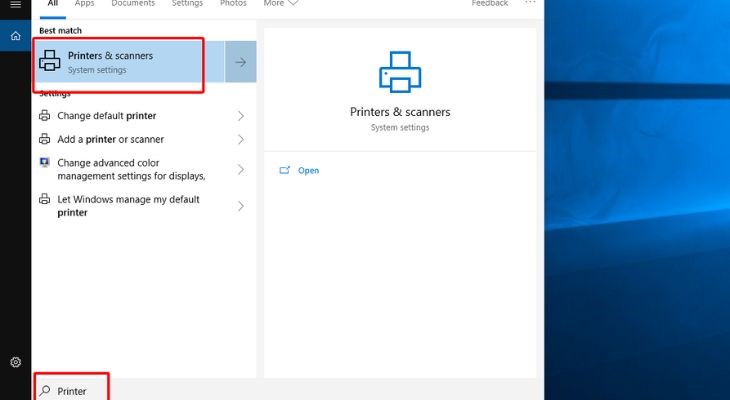Click Printers & scanners title in preview pane
The width and height of the screenshot is (730, 400).
tap(400, 112)
